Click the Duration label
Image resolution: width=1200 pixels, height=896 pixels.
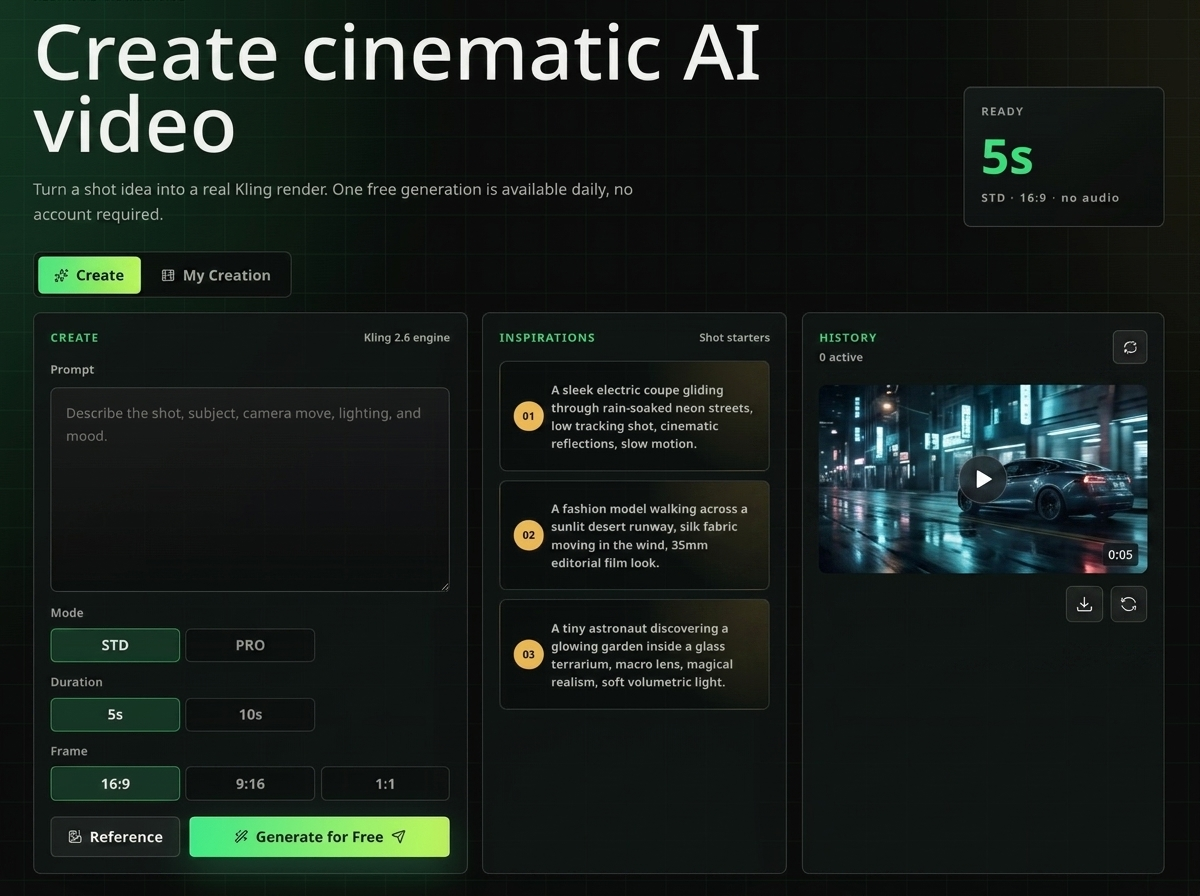77,682
